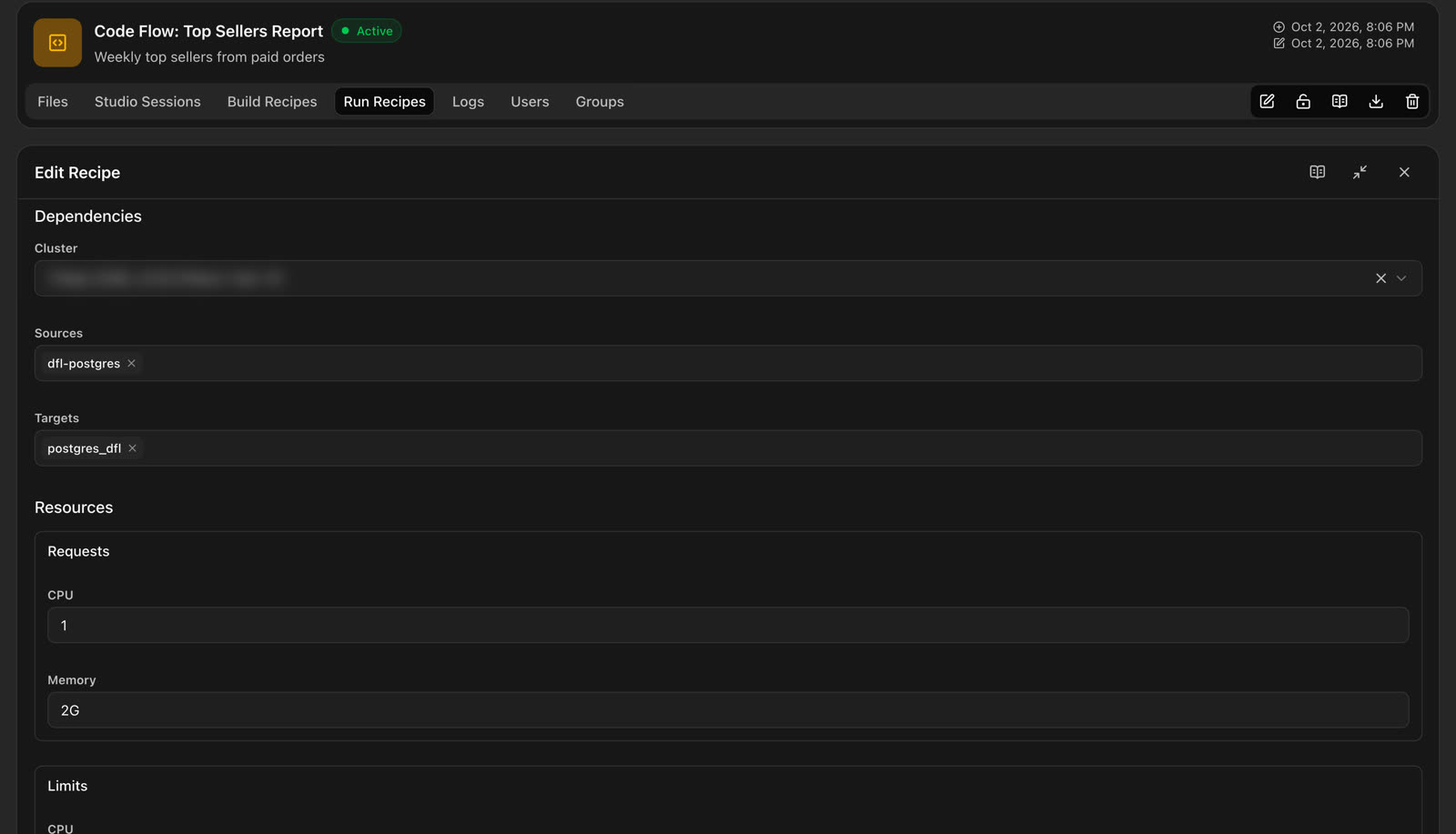This screenshot has height=834, width=1456.
Task: Click the unlock padlock icon
Action: [x=1303, y=101]
